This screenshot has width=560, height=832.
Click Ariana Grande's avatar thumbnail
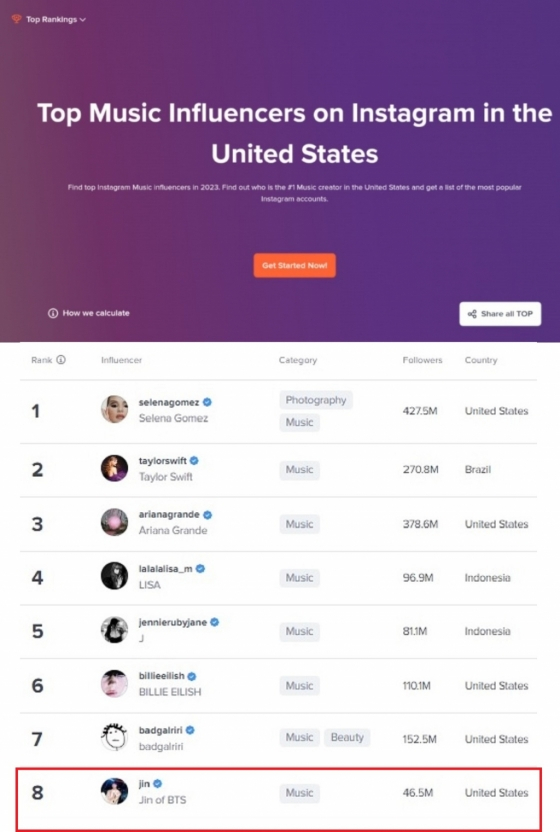[115, 522]
